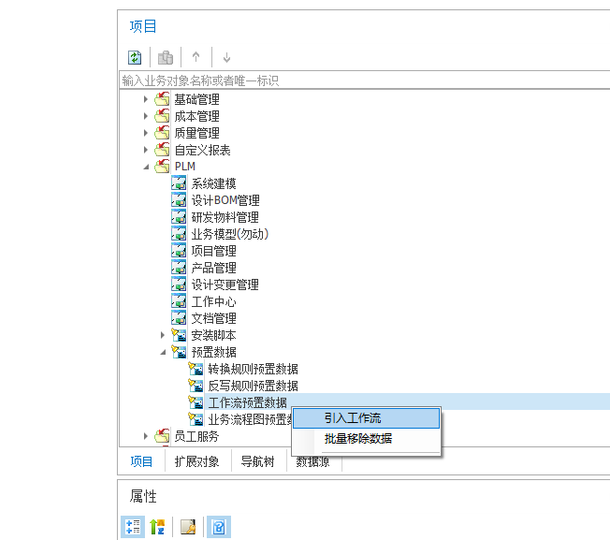610x540 pixels.
Task: Expand the 自定义报表 node
Action: (x=145, y=149)
